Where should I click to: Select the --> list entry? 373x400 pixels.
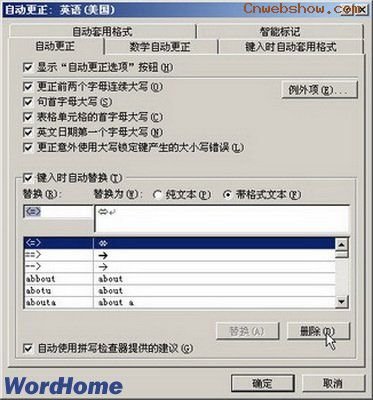180,267
